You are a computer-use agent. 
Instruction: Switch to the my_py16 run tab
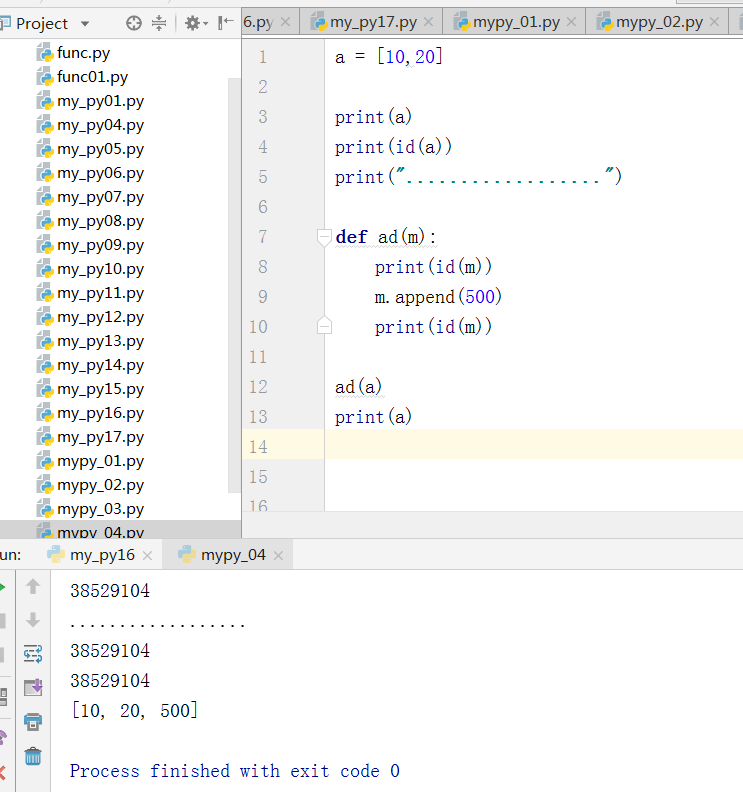coord(102,555)
